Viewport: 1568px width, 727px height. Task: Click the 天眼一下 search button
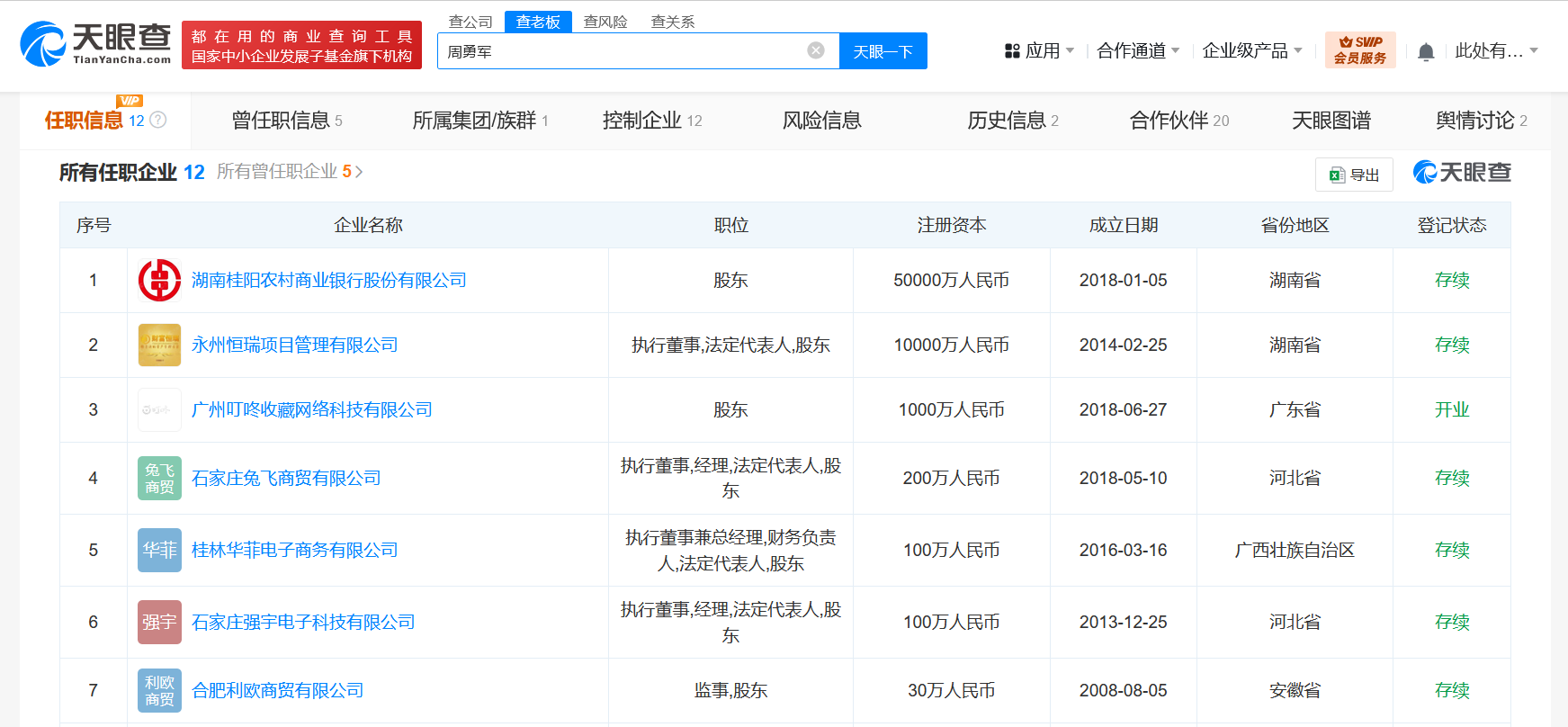coord(883,51)
